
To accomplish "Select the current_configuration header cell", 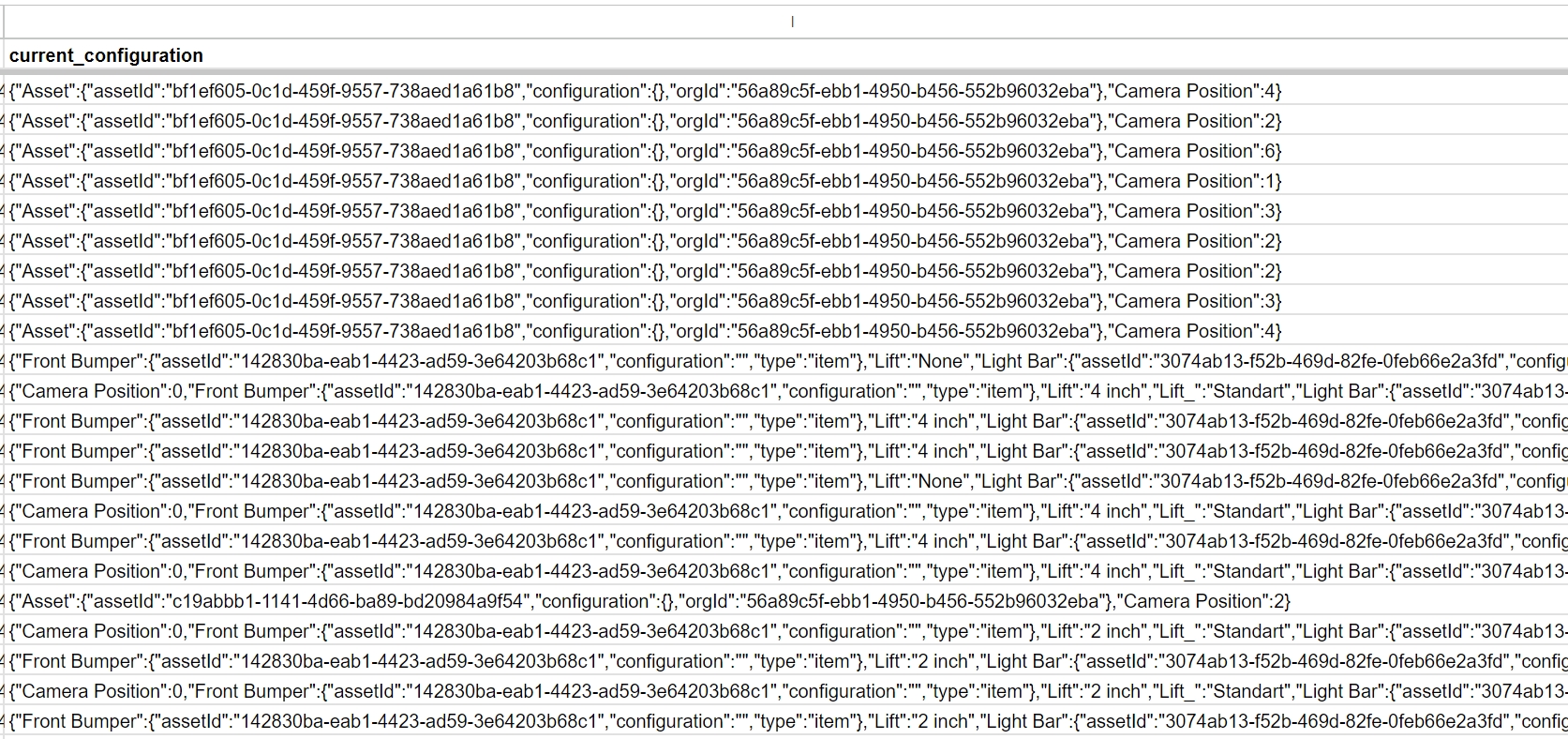I will coord(106,55).
